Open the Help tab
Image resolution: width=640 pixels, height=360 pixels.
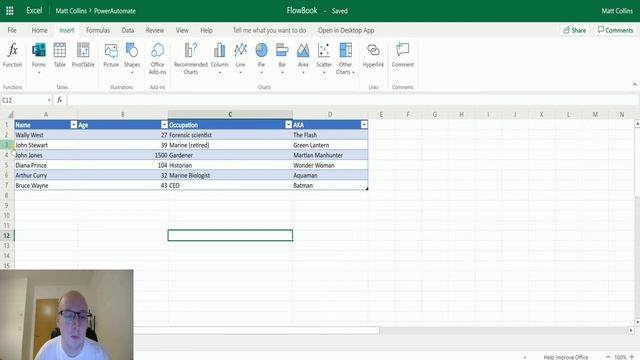tap(206, 30)
